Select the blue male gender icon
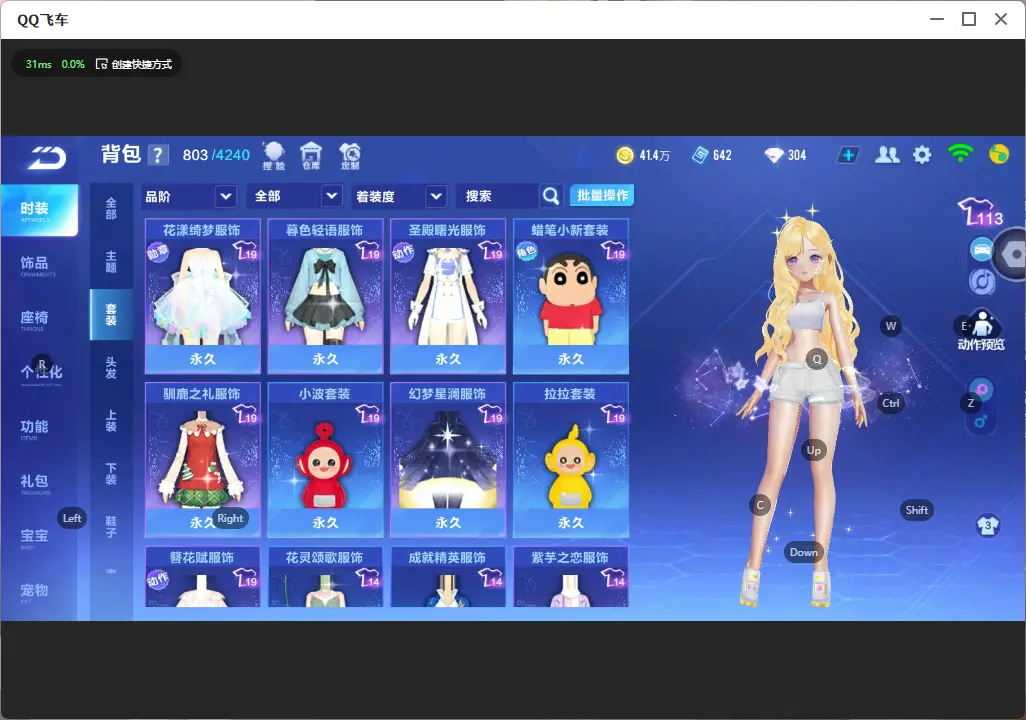 (981, 421)
